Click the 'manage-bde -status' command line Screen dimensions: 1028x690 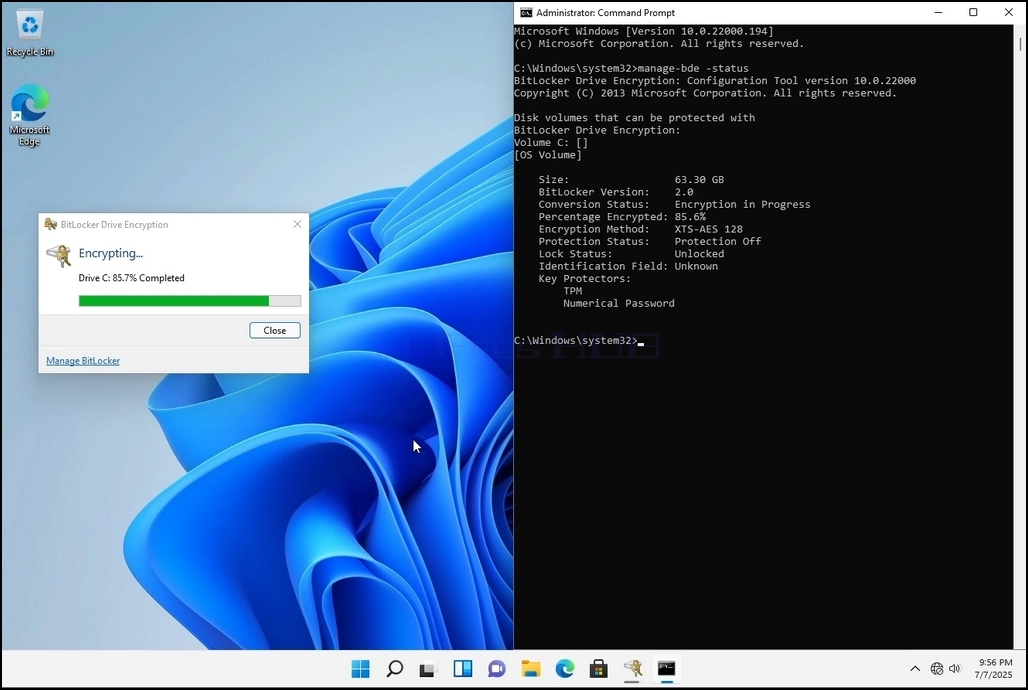click(x=631, y=68)
